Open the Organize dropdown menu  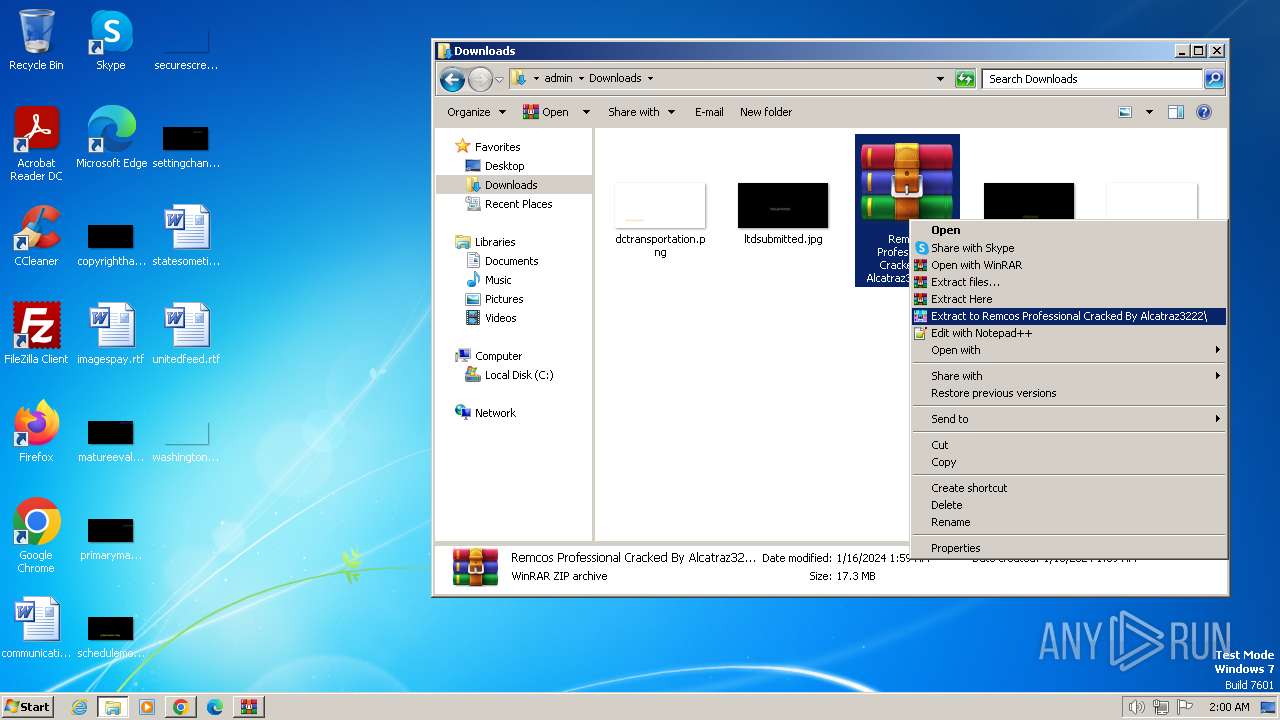click(x=476, y=112)
